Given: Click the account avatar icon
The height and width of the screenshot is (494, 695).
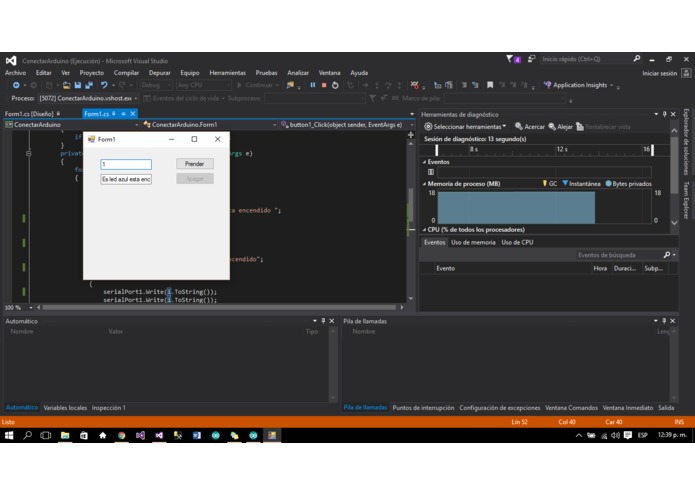Looking at the screenshot, I should point(686,73).
